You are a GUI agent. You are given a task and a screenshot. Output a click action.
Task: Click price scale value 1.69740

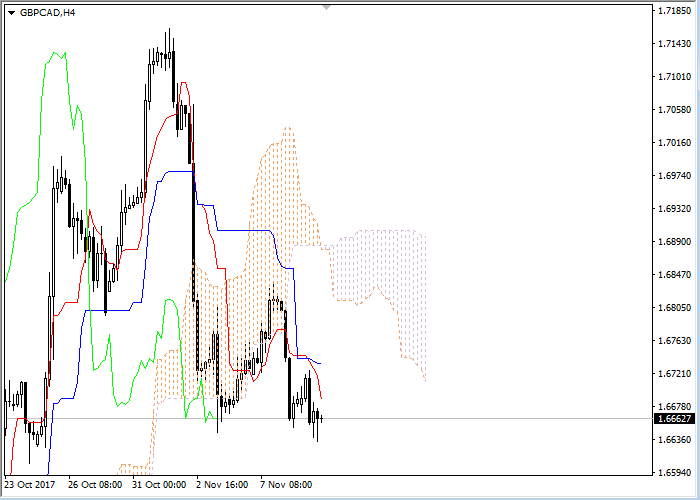675,176
